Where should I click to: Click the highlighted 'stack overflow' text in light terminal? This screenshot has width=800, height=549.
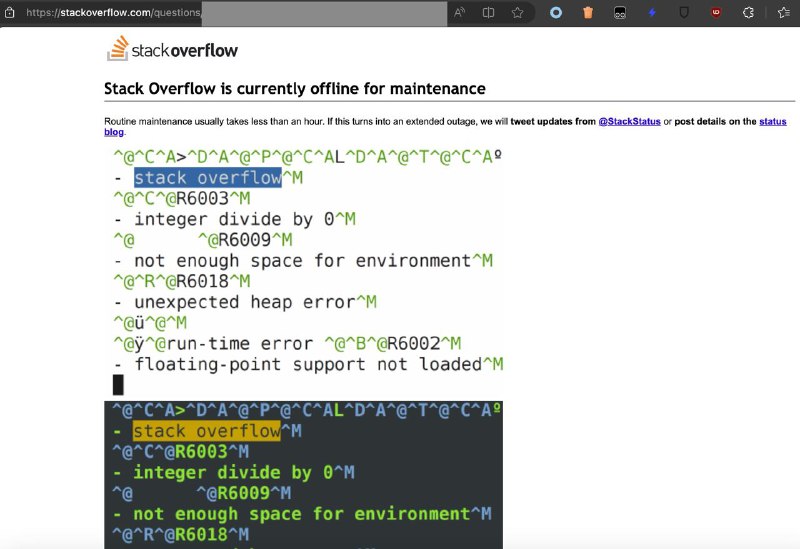pos(208,178)
